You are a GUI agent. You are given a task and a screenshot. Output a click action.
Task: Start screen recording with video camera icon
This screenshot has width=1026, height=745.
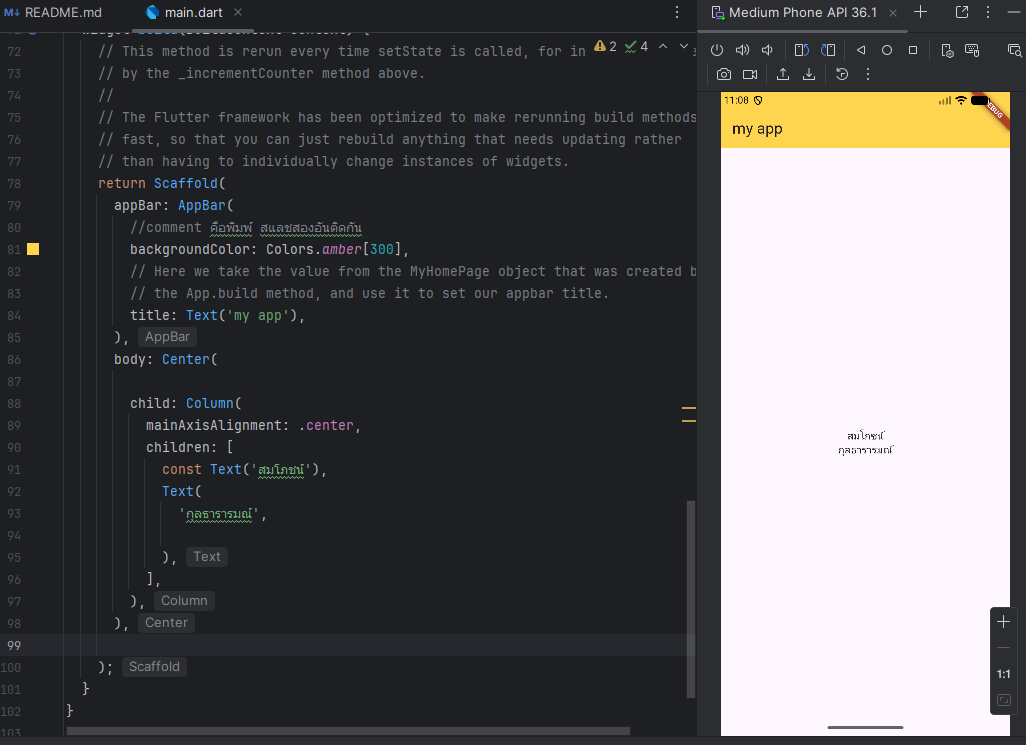pos(749,74)
